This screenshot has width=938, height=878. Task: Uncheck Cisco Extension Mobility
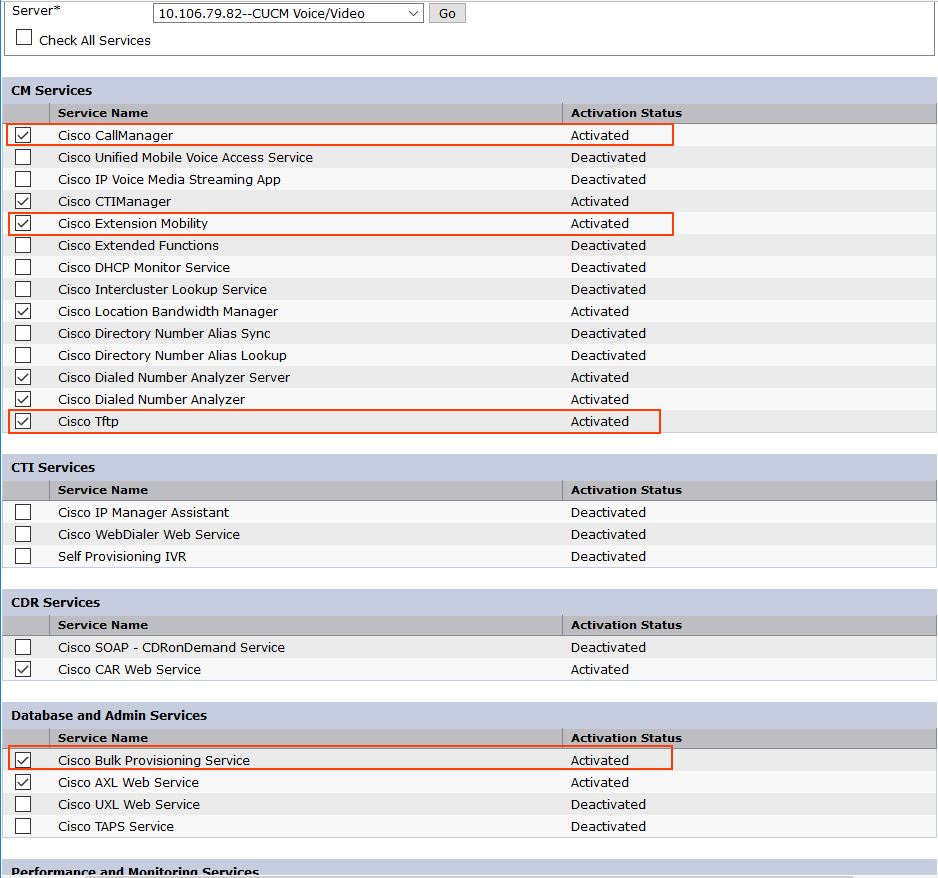coord(23,223)
